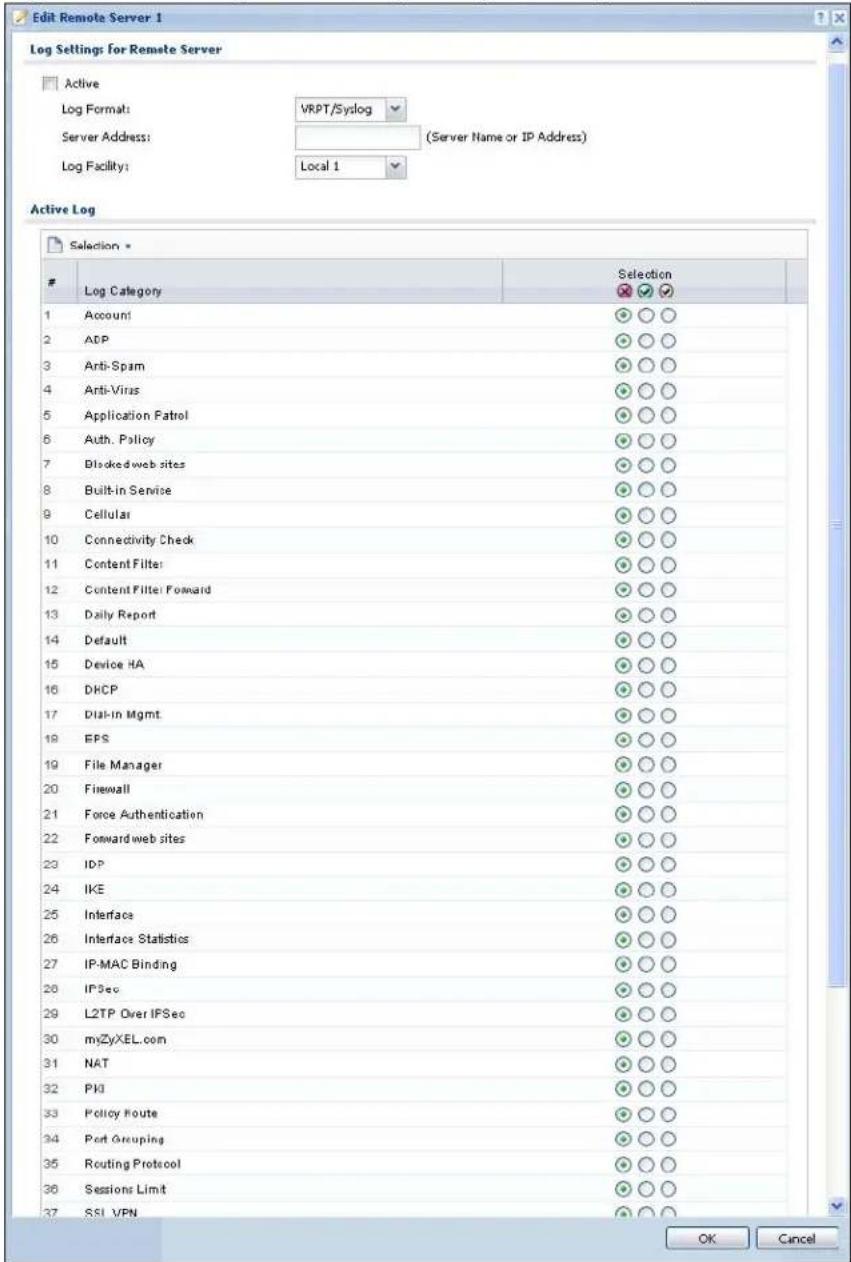
Task: Select third radio for EPS row
Action: (x=668, y=739)
